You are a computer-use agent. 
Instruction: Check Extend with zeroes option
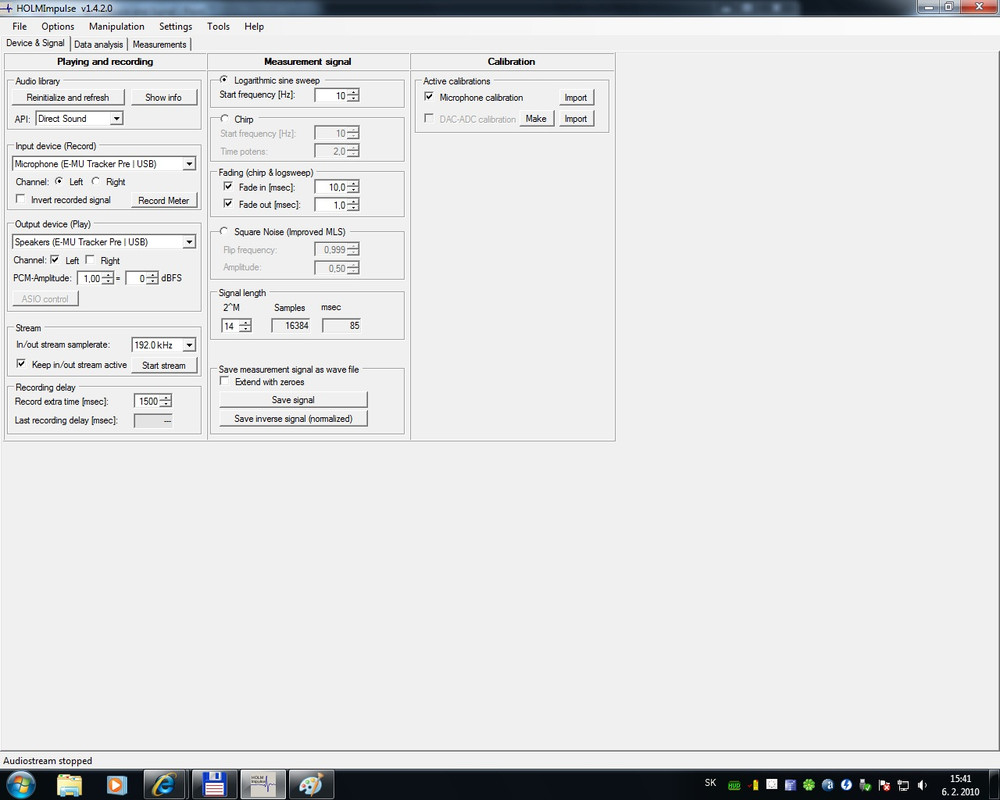[x=224, y=381]
